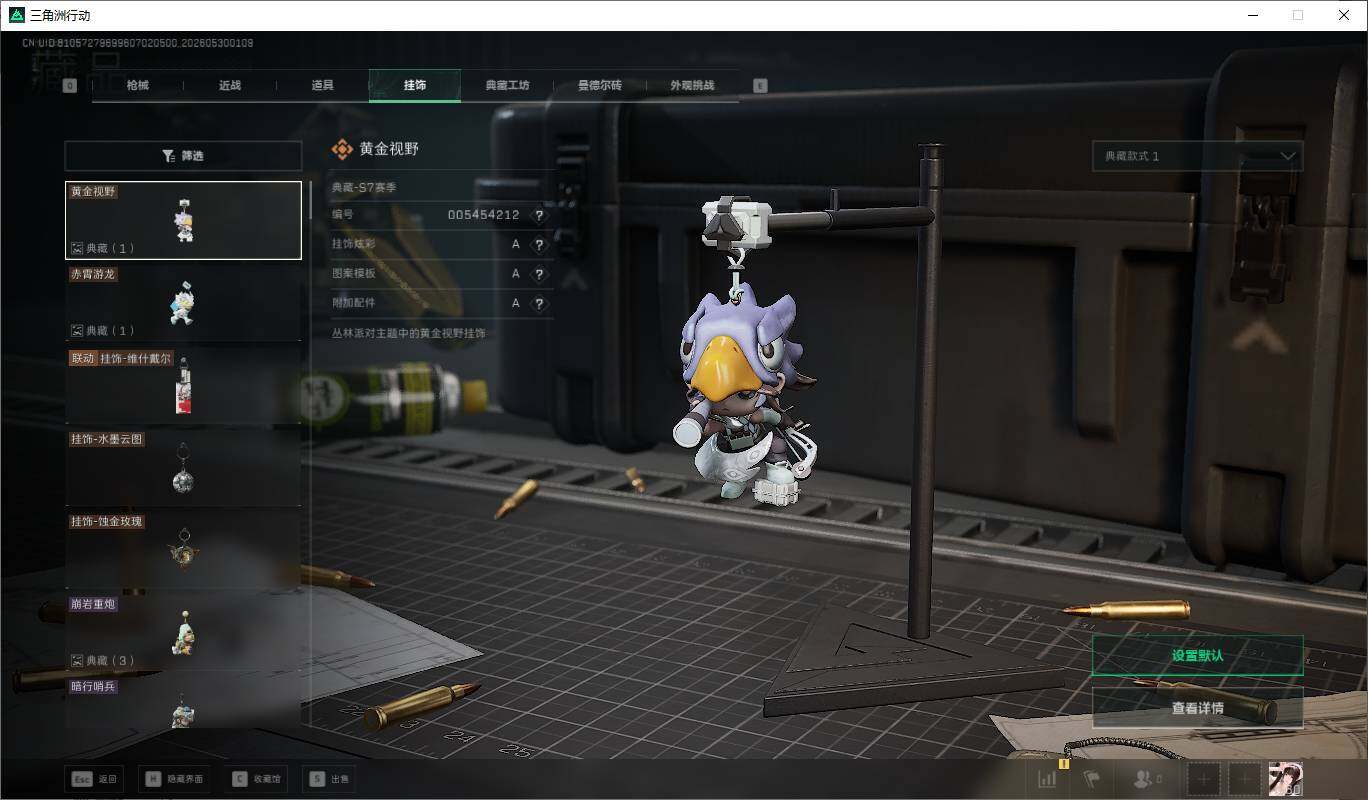The height and width of the screenshot is (800, 1368).
Task: Click the 典藏 (1) icon under 赤霄游龙
Action: tap(77, 330)
